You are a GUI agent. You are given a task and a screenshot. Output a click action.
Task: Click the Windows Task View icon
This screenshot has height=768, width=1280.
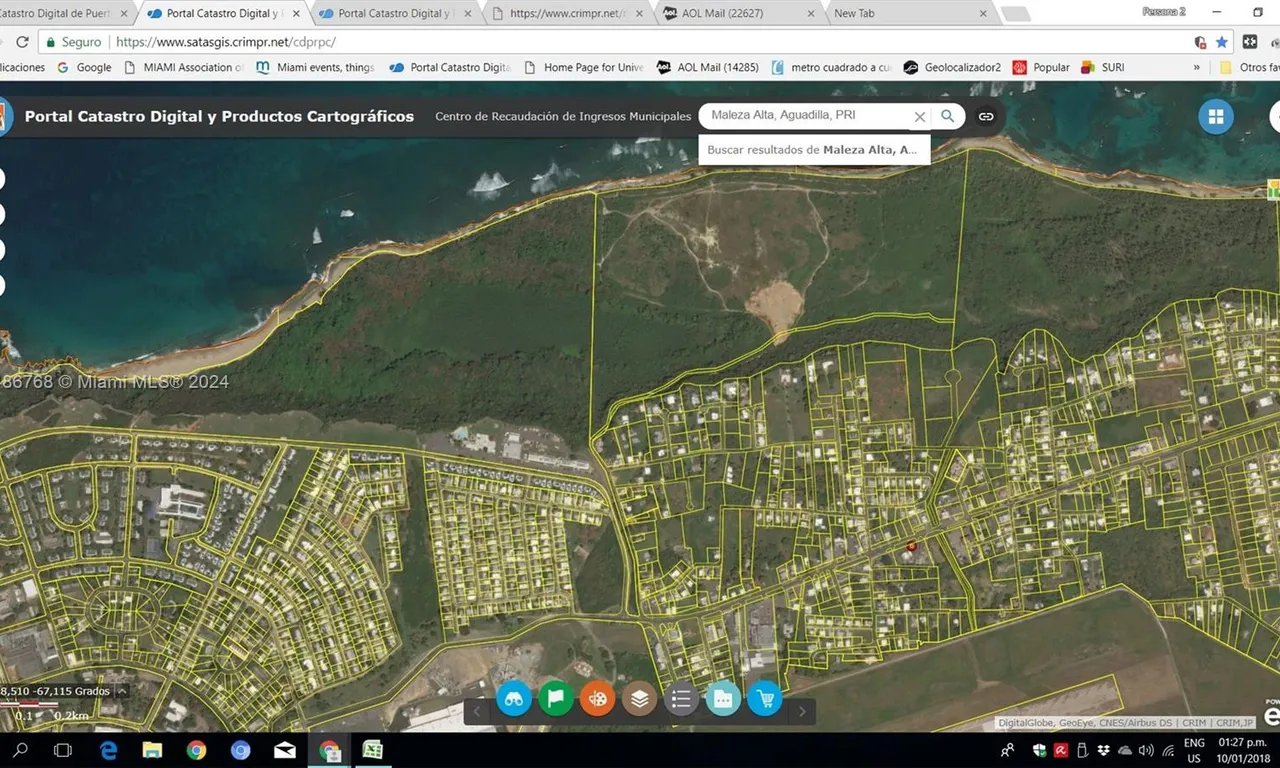[x=63, y=750]
